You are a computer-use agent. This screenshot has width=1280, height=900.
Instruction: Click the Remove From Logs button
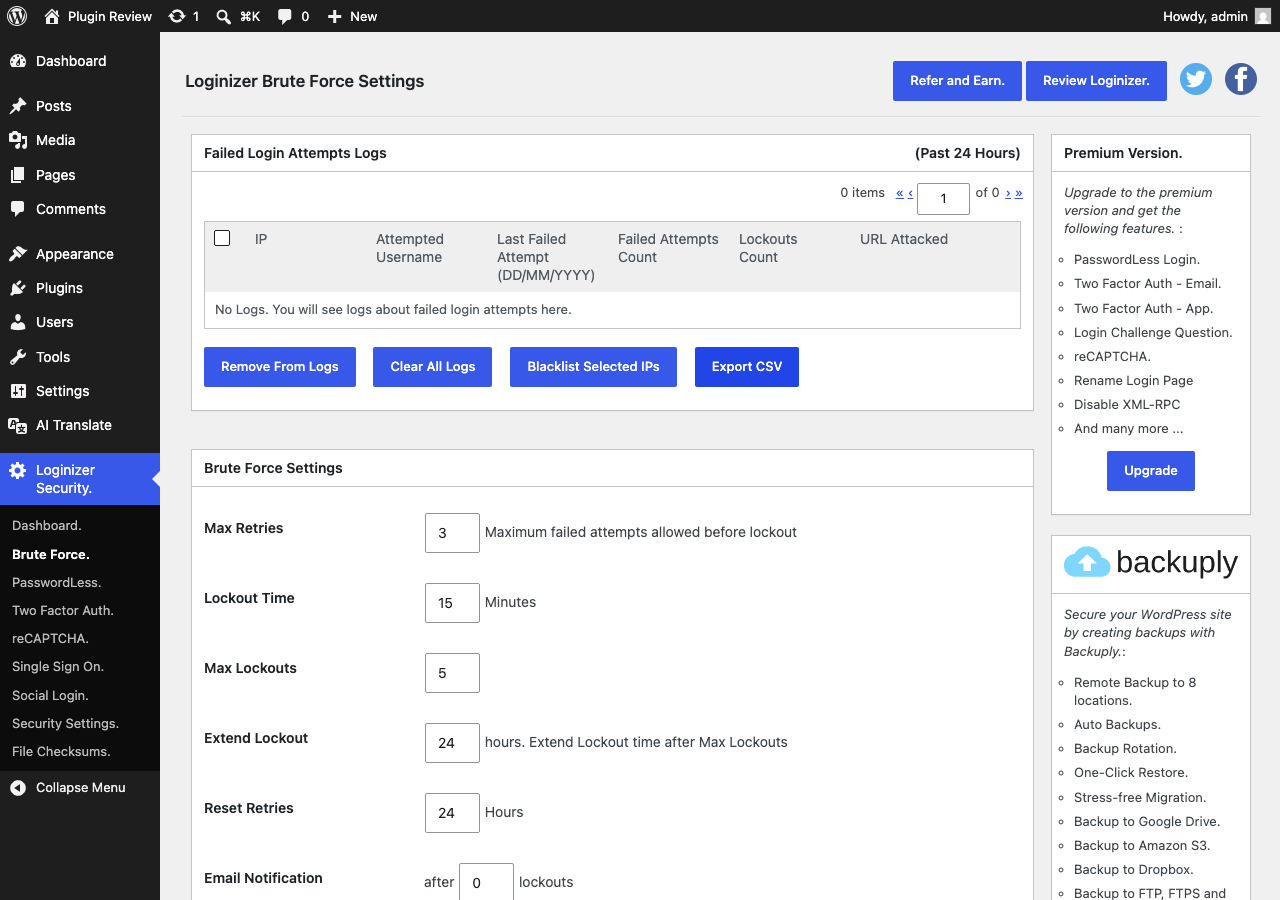tap(280, 367)
